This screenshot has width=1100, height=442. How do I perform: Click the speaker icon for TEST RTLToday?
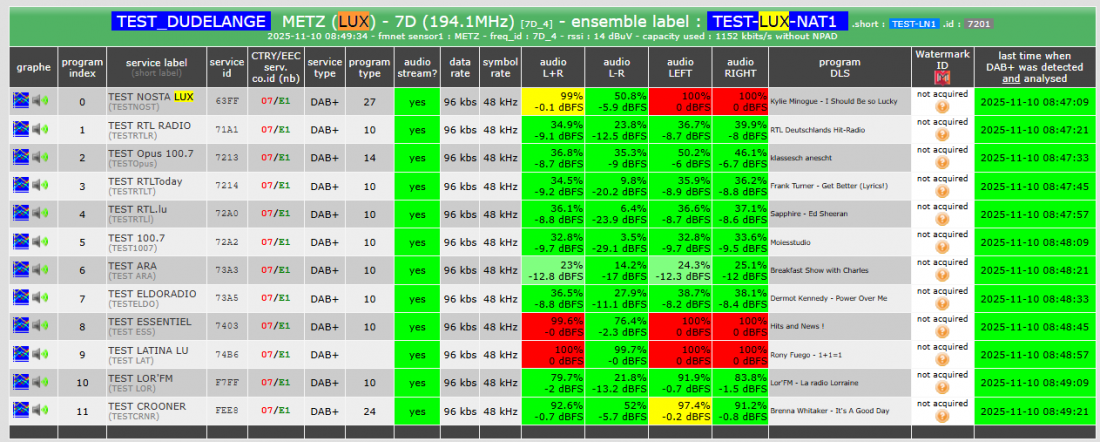[42, 185]
